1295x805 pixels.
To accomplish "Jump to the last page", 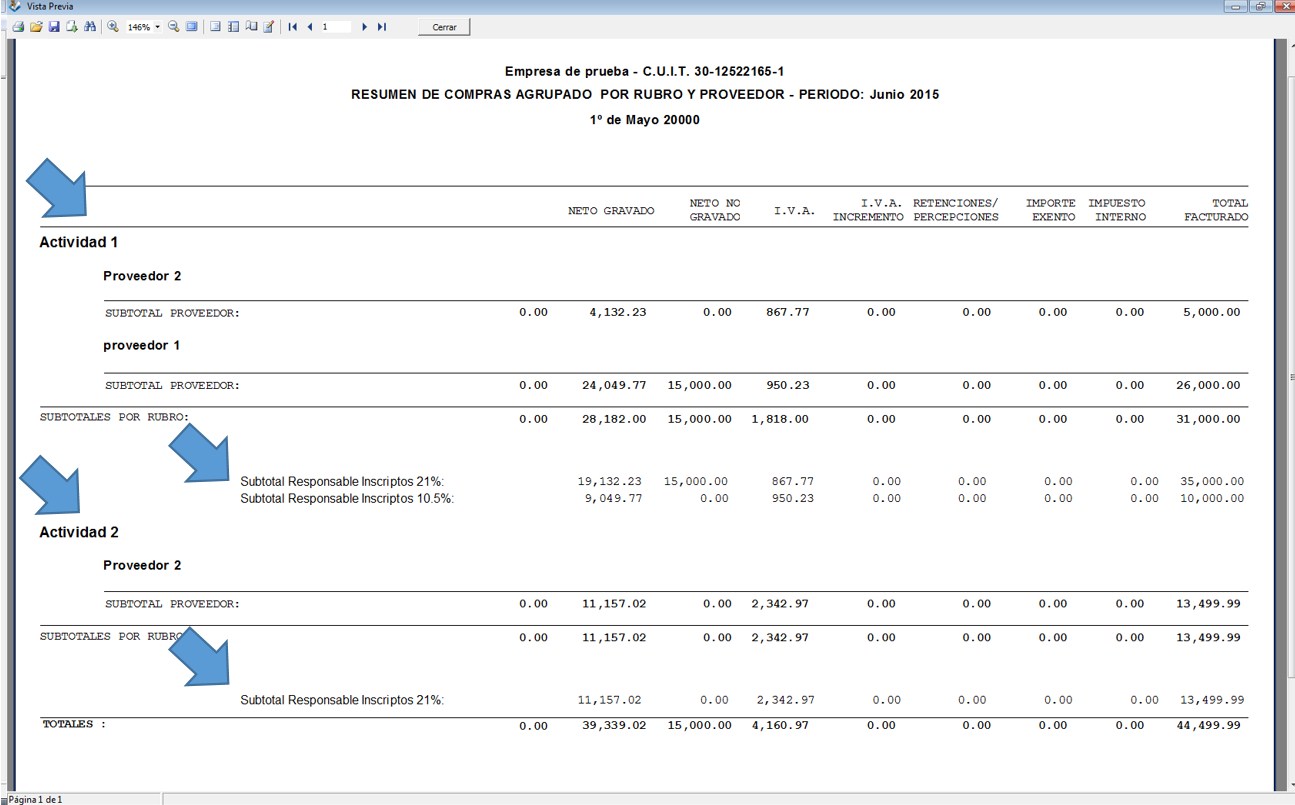I will tap(382, 27).
